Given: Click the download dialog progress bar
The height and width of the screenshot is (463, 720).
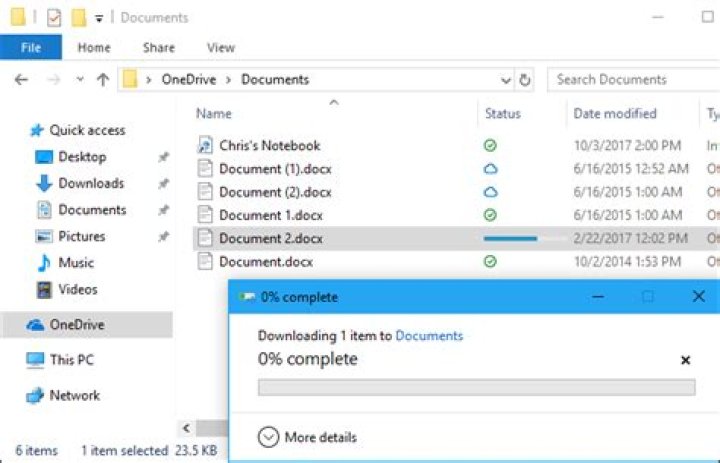Looking at the screenshot, I should tap(477, 387).
